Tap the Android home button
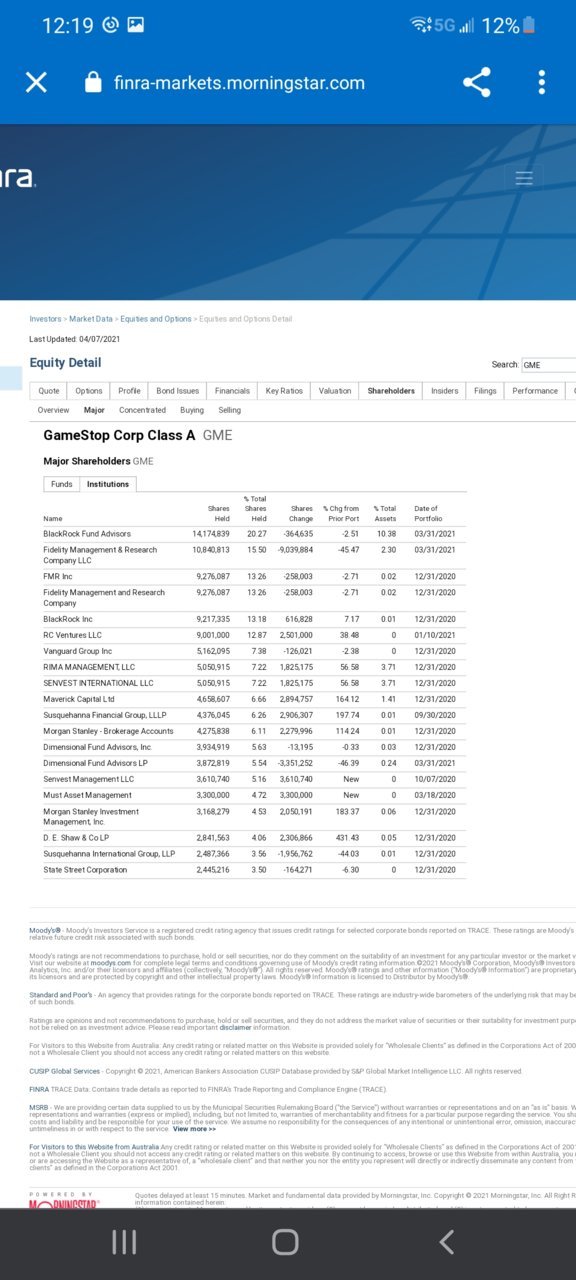This screenshot has height=1280, width=576. pos(285,1242)
